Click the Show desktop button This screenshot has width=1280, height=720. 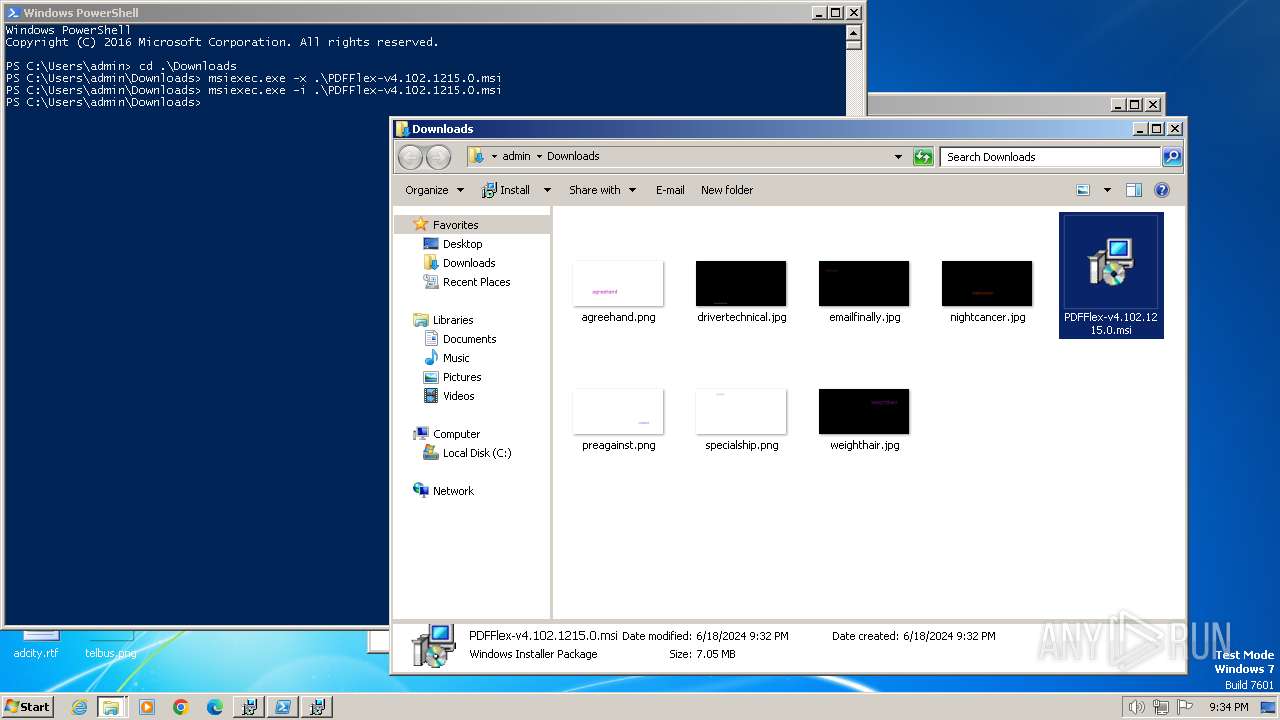1270,707
